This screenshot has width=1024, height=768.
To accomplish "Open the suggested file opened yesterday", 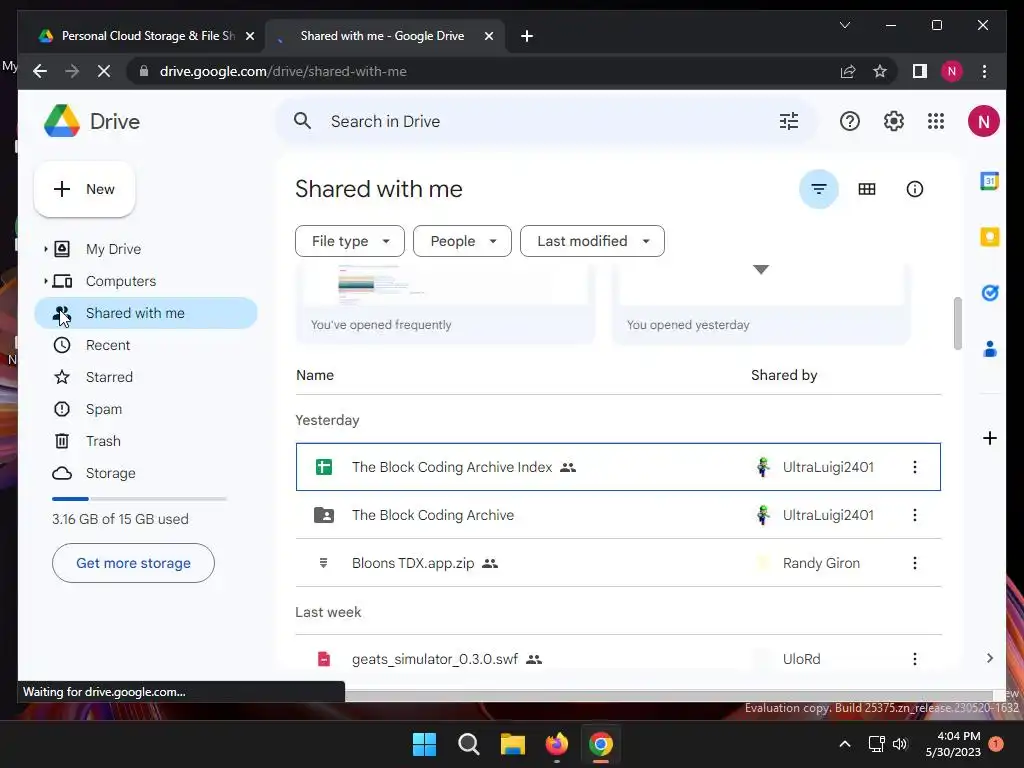I will 761,304.
